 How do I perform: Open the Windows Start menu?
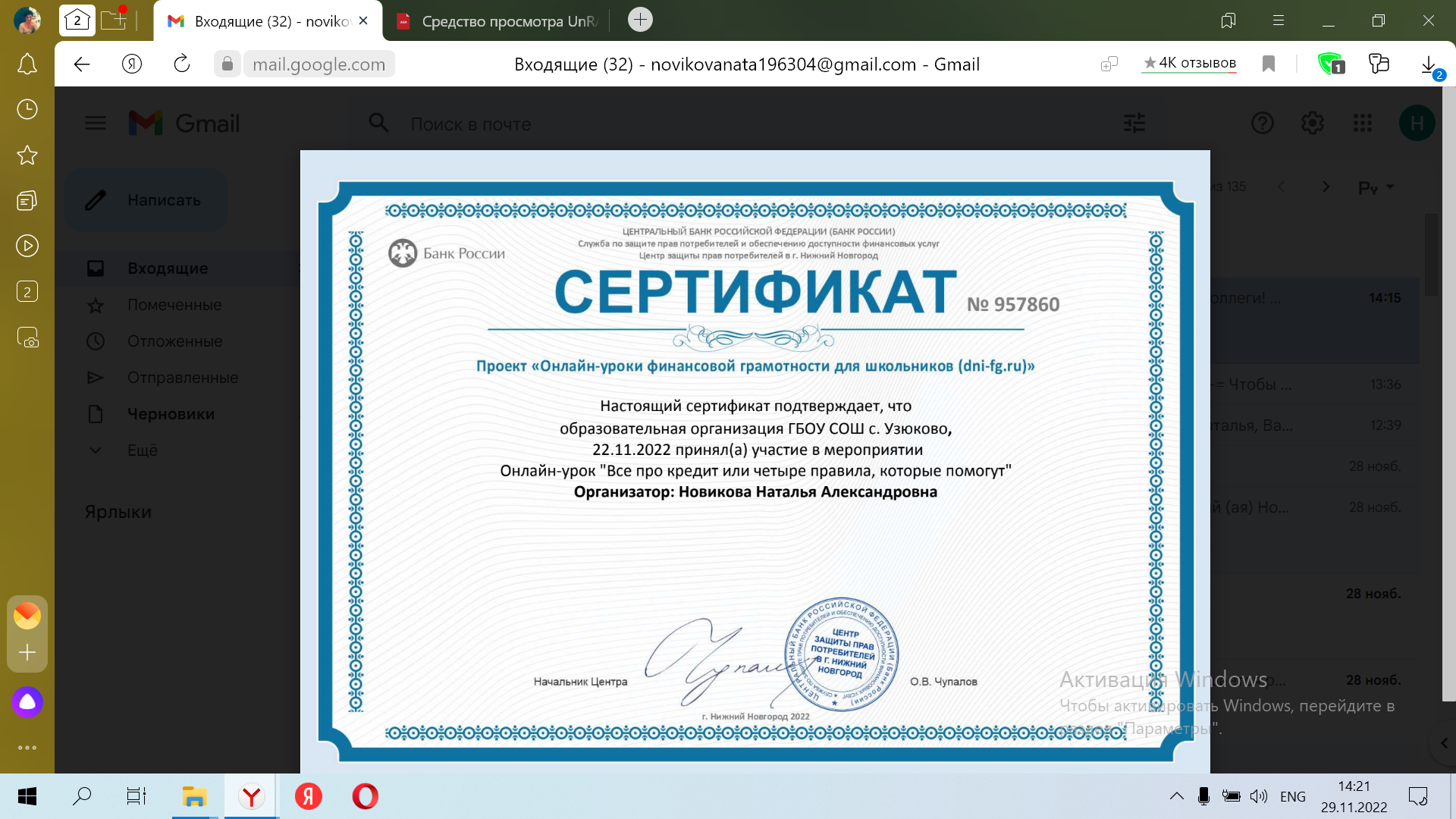click(27, 796)
